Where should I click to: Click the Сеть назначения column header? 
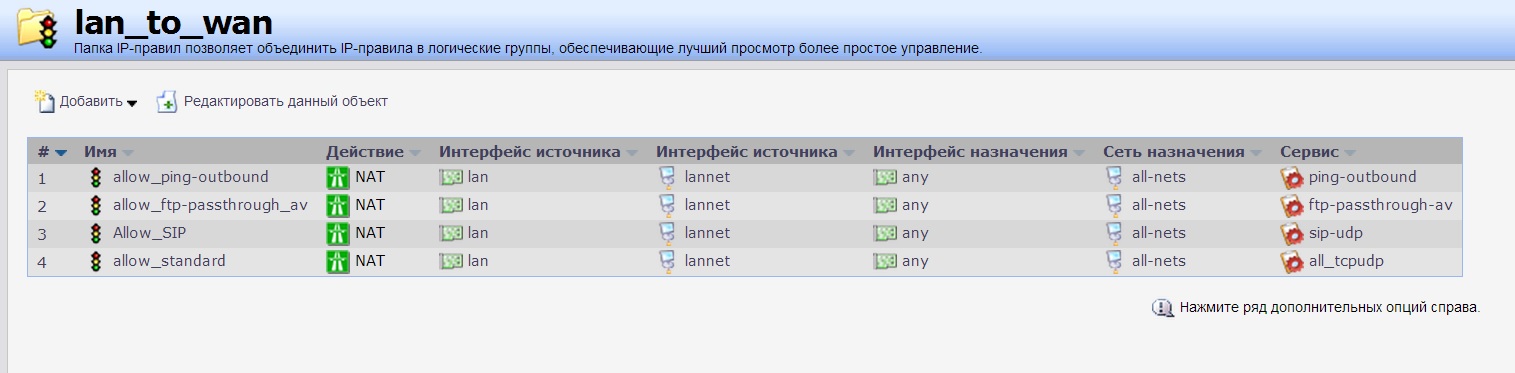(x=1174, y=152)
